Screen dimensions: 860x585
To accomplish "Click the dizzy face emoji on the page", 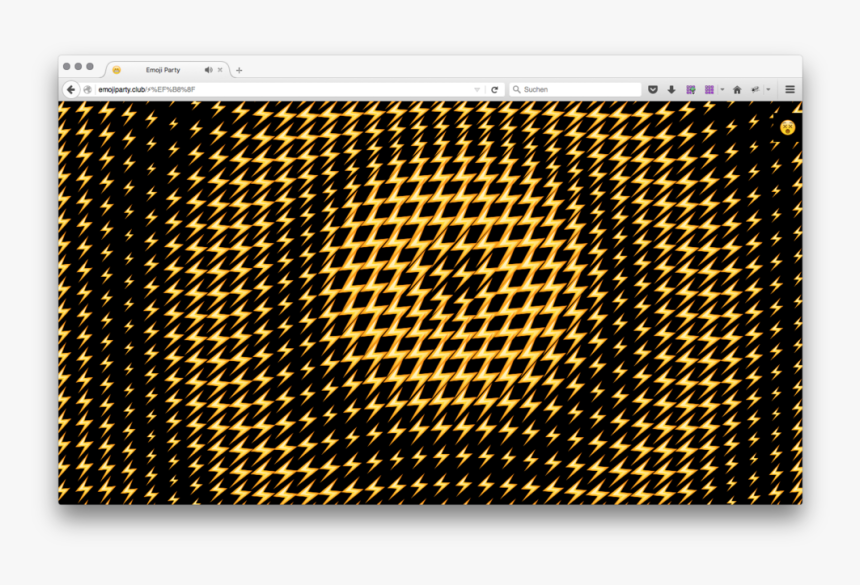I will click(788, 127).
